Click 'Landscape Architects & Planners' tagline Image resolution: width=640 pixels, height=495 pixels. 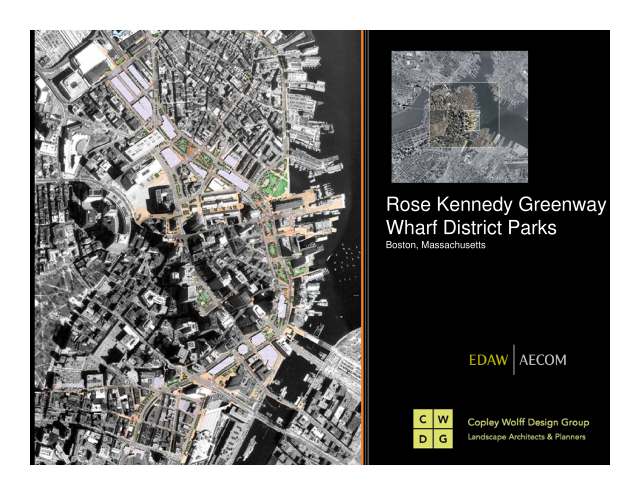coord(527,437)
